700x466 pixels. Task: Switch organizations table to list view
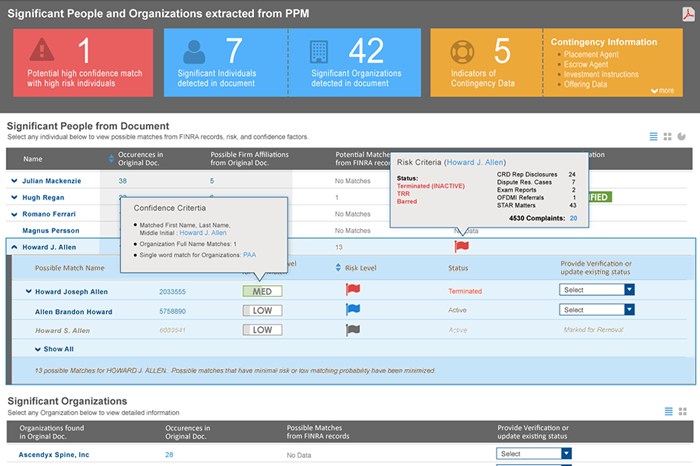click(669, 411)
